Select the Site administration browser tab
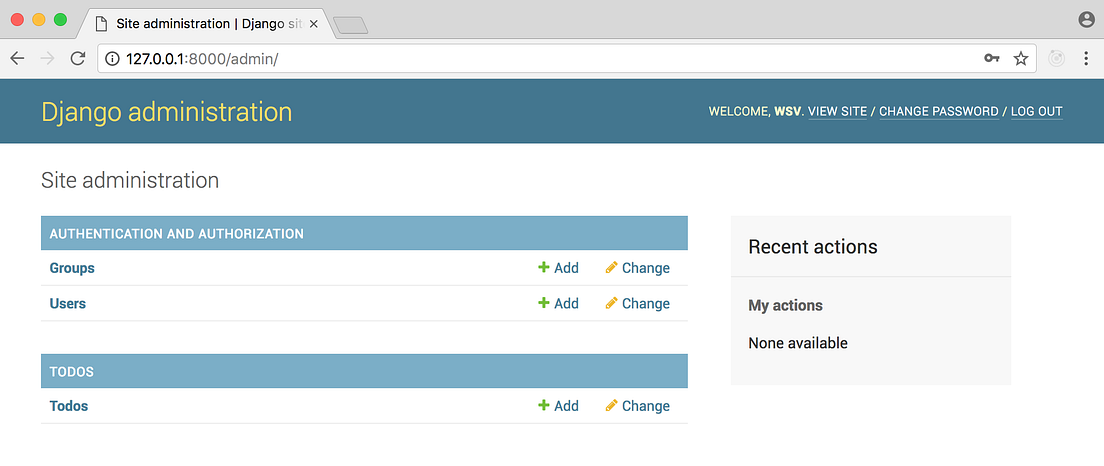The width and height of the screenshot is (1104, 466). [206, 23]
